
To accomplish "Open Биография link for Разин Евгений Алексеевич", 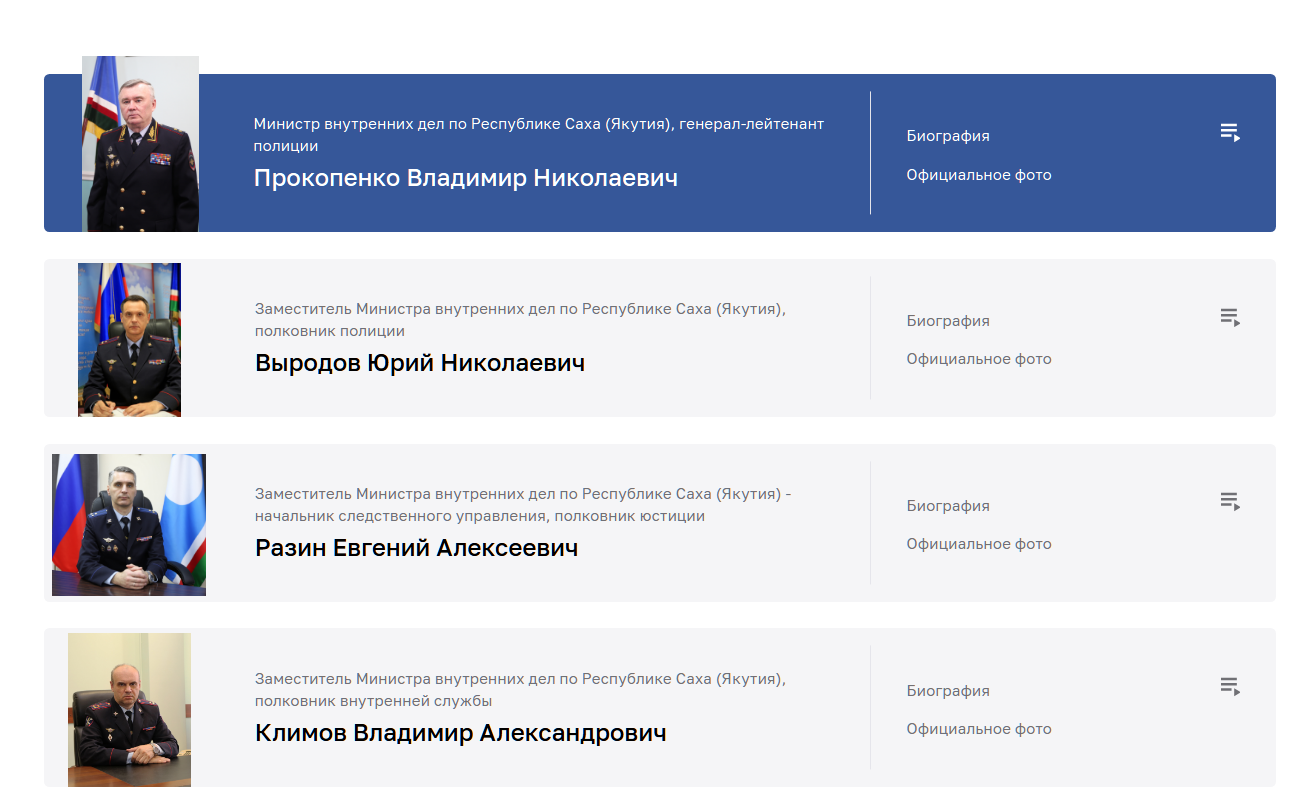I will [x=948, y=506].
